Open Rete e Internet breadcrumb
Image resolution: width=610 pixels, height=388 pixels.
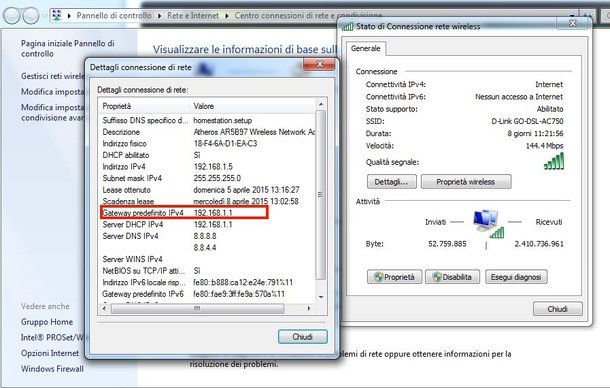click(x=193, y=16)
